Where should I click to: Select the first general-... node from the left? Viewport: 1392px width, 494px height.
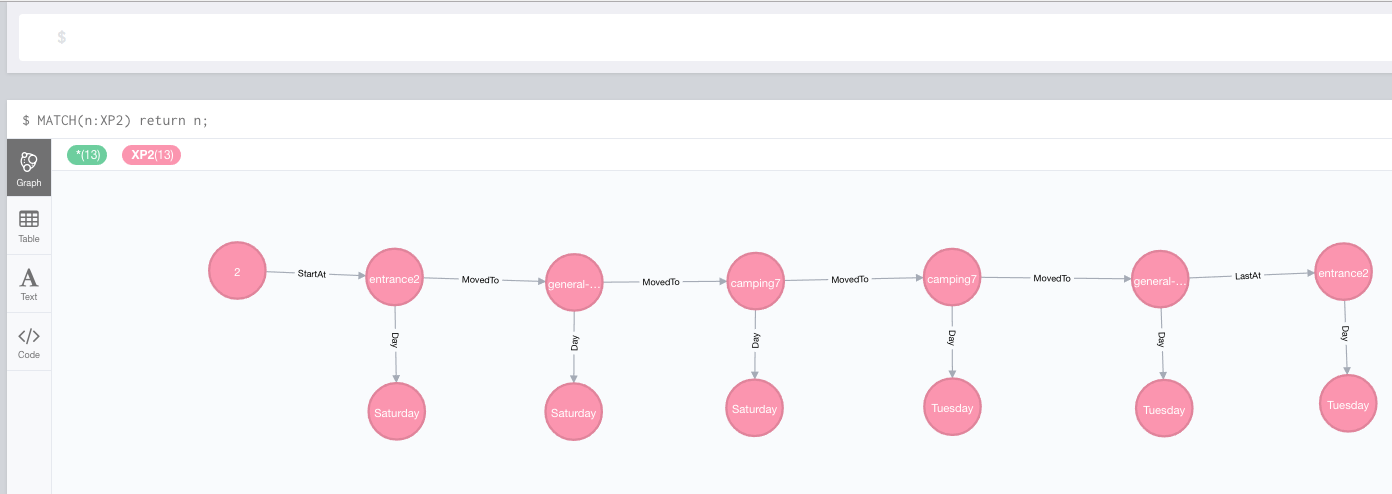pyautogui.click(x=574, y=284)
